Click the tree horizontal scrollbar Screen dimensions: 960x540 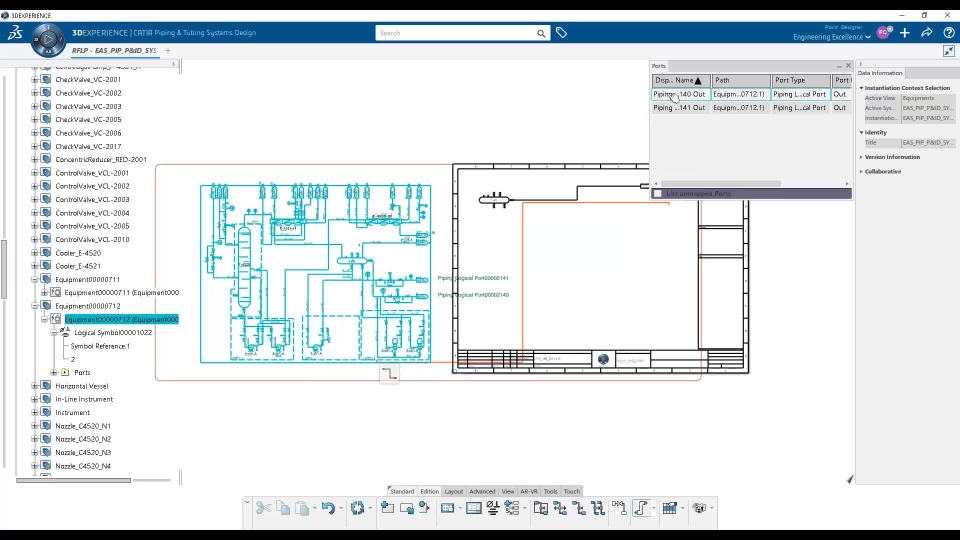click(73, 481)
